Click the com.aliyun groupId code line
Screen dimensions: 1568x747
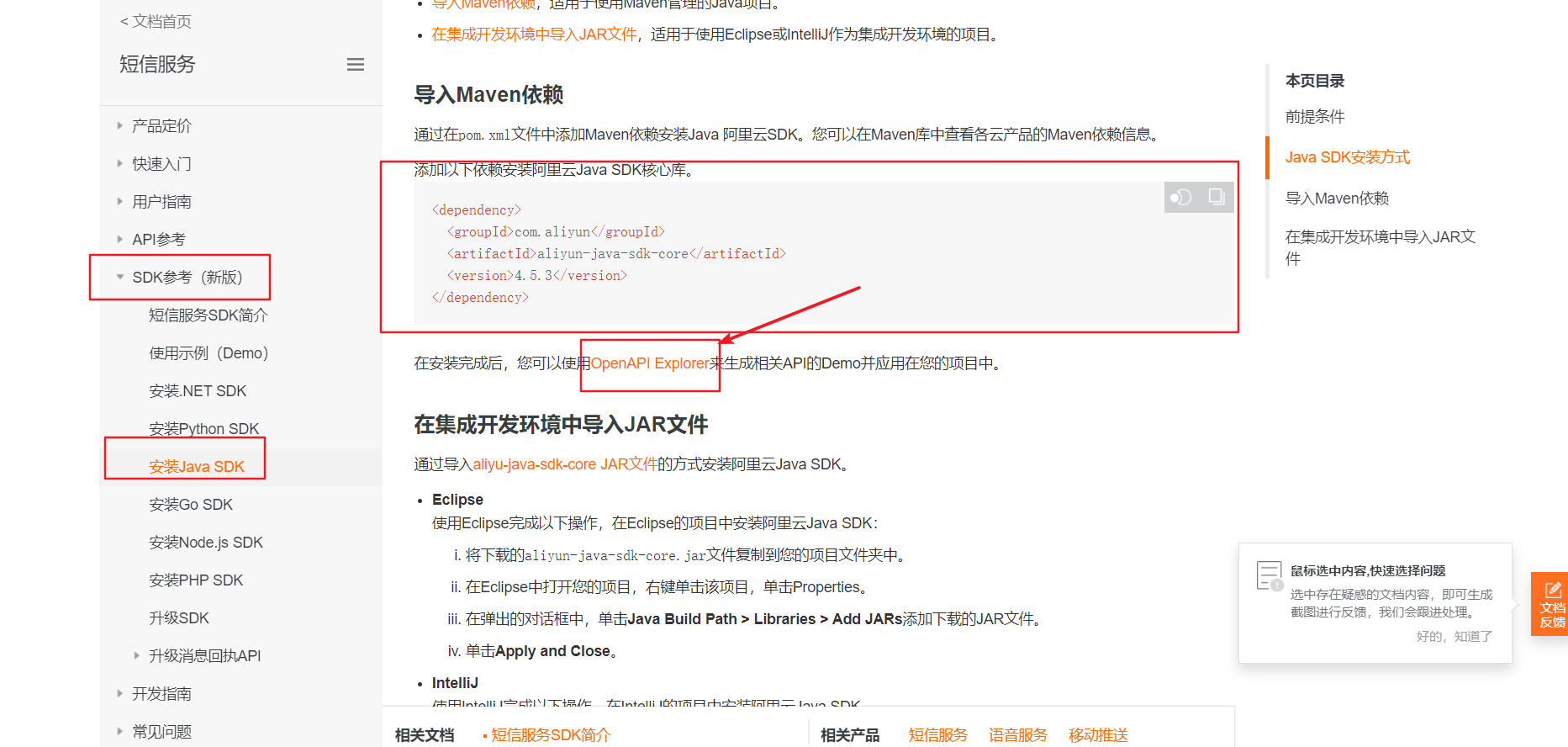556,232
